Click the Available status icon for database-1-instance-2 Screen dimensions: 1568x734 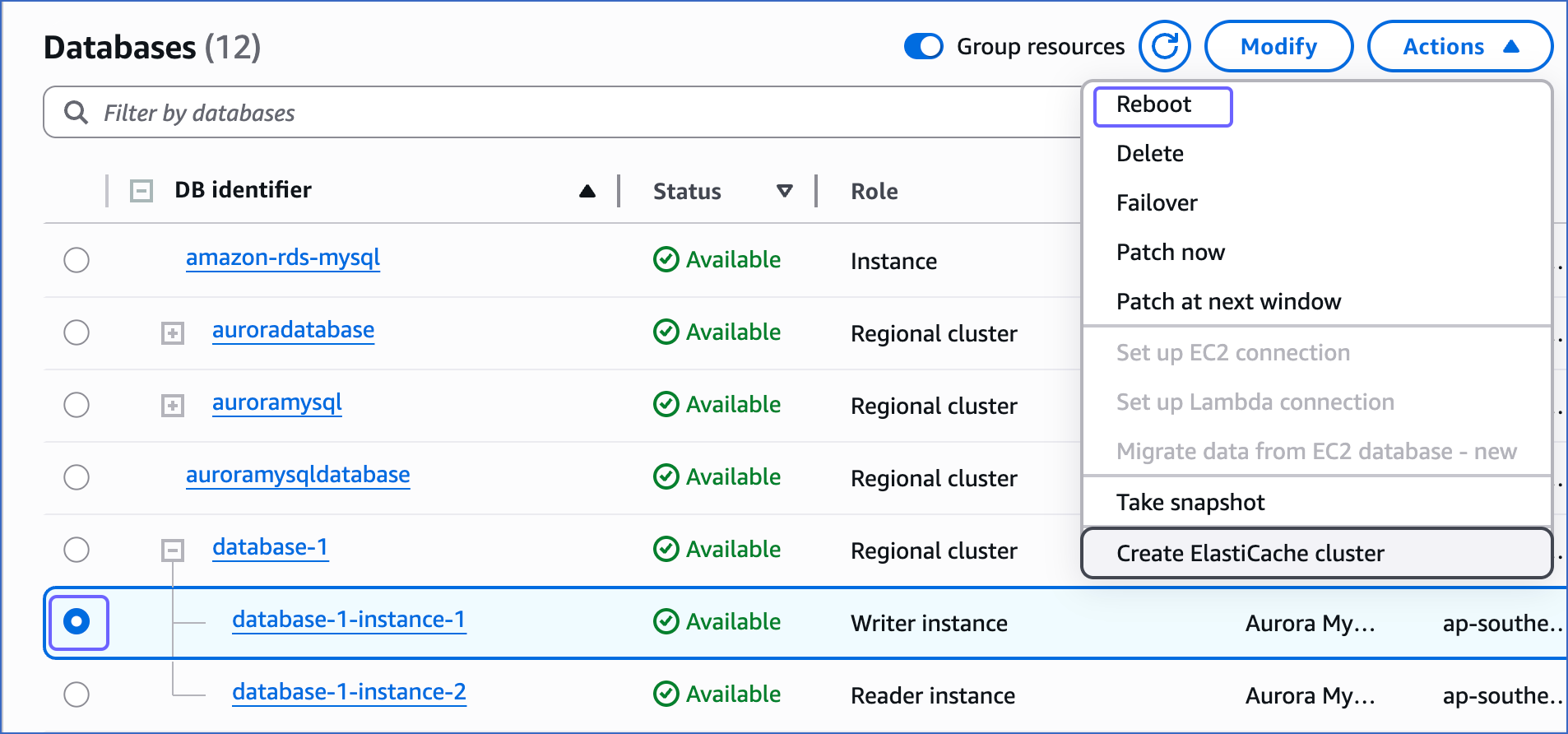pos(666,694)
